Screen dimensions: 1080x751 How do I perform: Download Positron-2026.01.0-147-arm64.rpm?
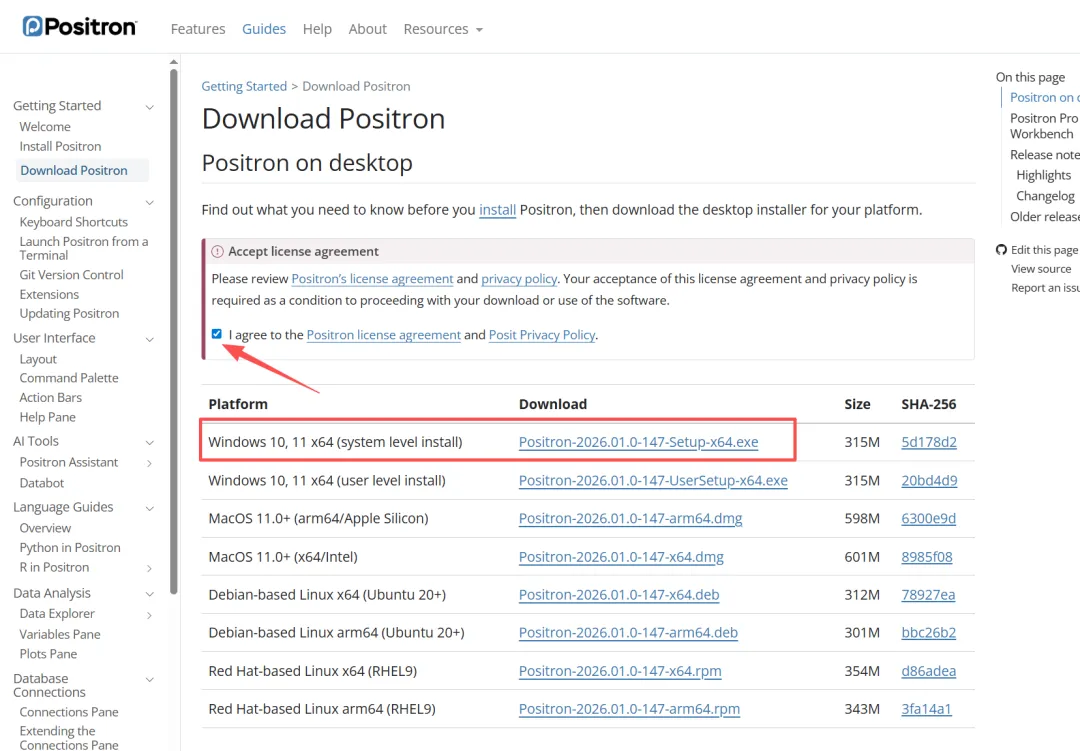pyautogui.click(x=630, y=709)
